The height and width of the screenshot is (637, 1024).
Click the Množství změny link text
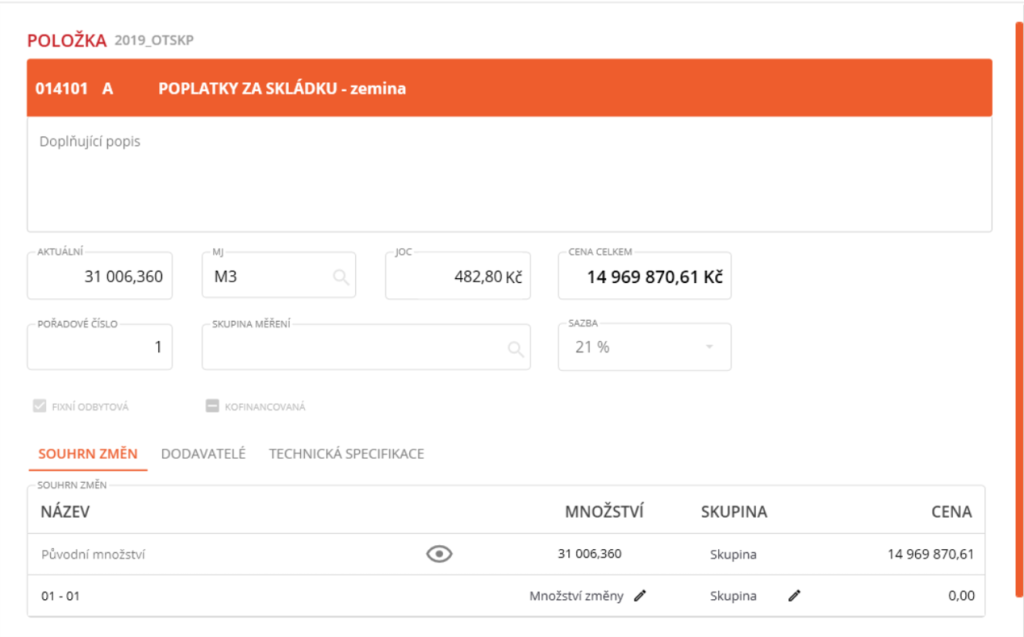576,596
